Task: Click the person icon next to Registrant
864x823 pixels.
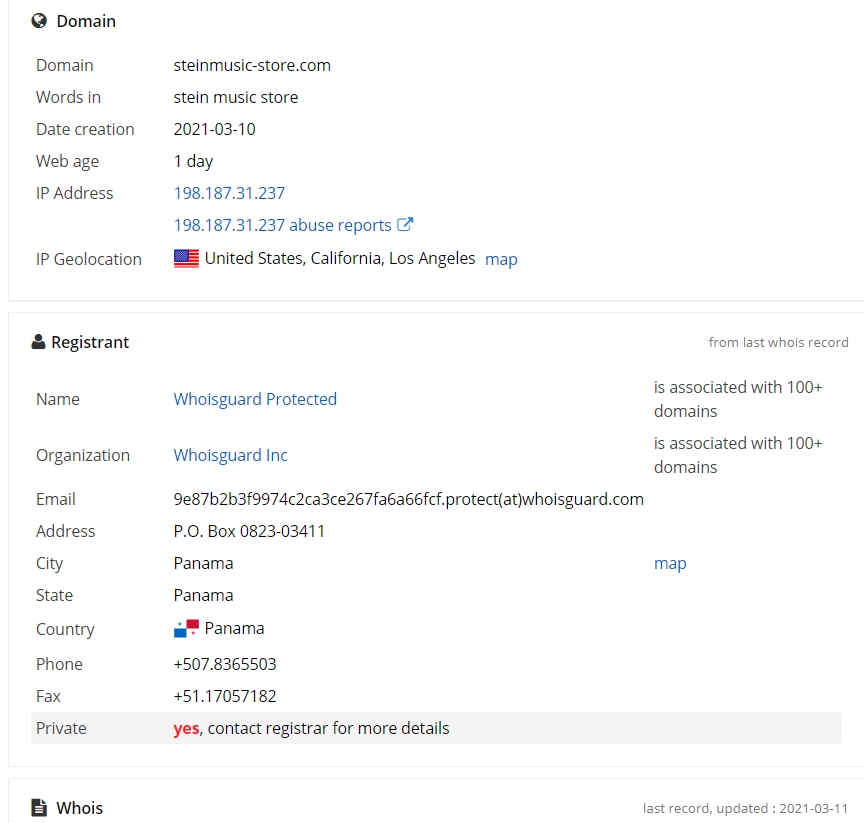Action: (38, 342)
